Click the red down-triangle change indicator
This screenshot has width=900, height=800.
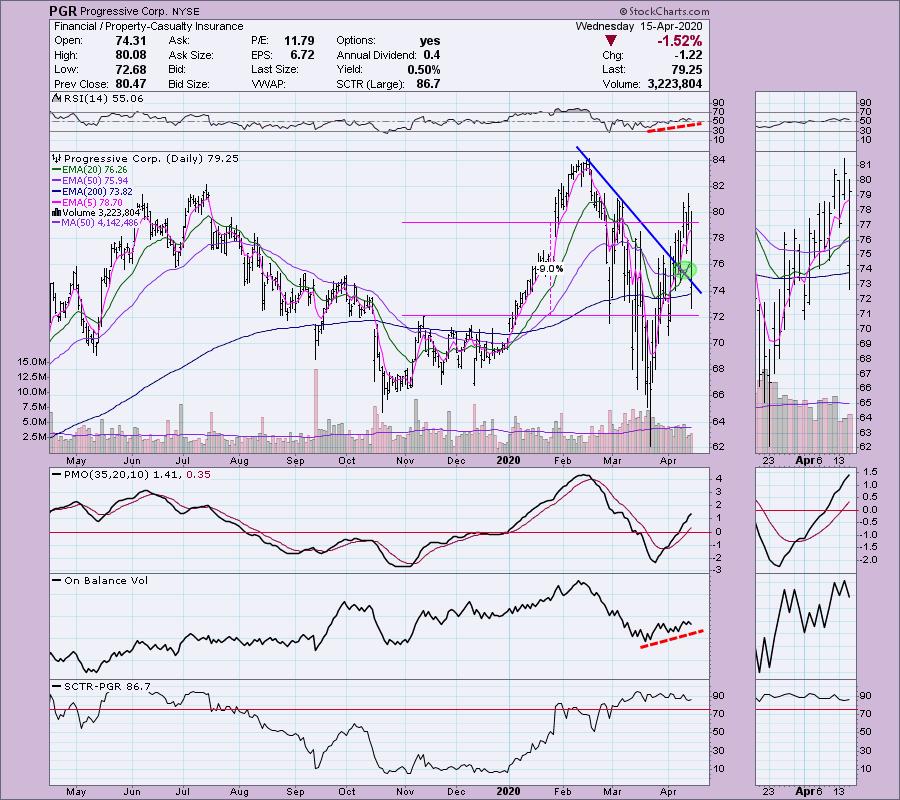pos(611,41)
